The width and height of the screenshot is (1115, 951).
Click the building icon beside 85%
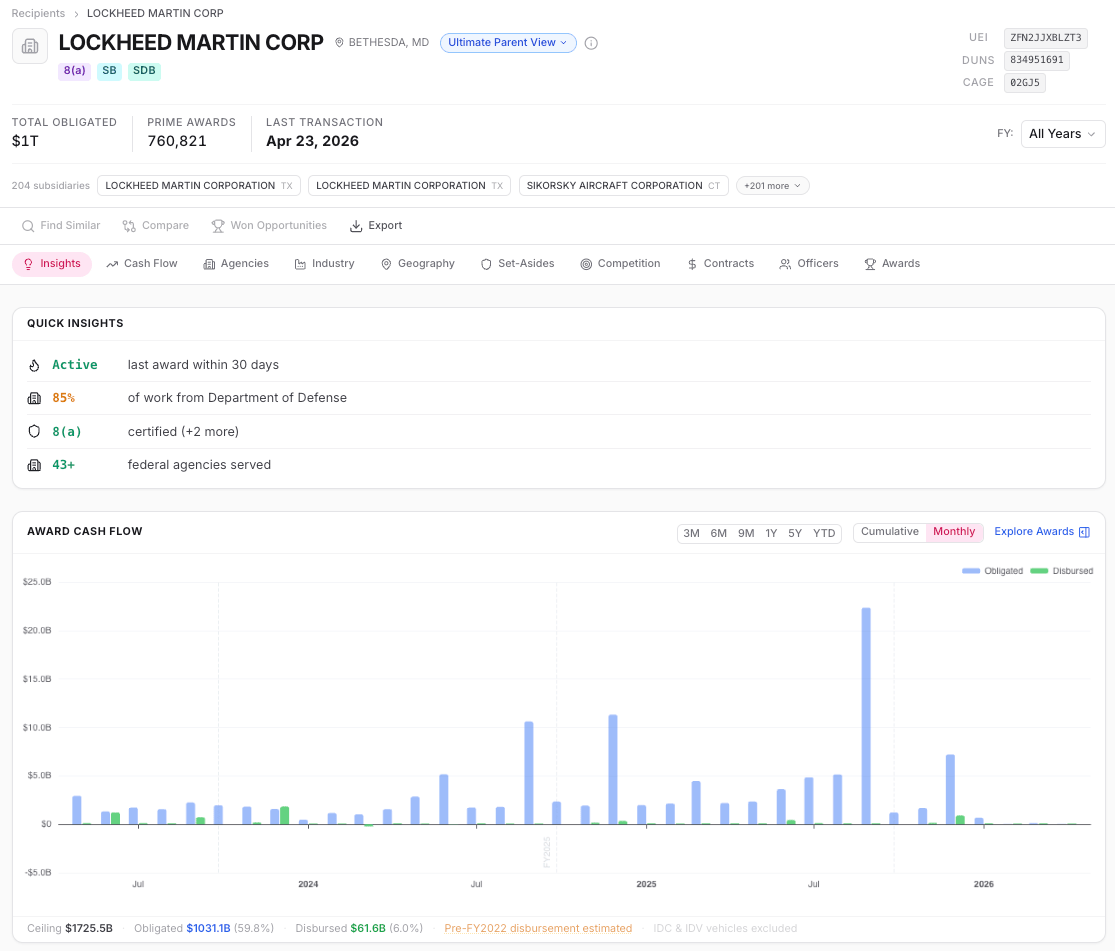[x=34, y=398]
